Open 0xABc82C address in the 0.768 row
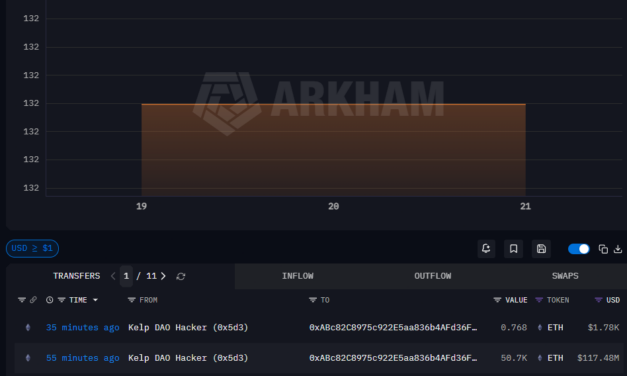The width and height of the screenshot is (627, 376). [393, 328]
